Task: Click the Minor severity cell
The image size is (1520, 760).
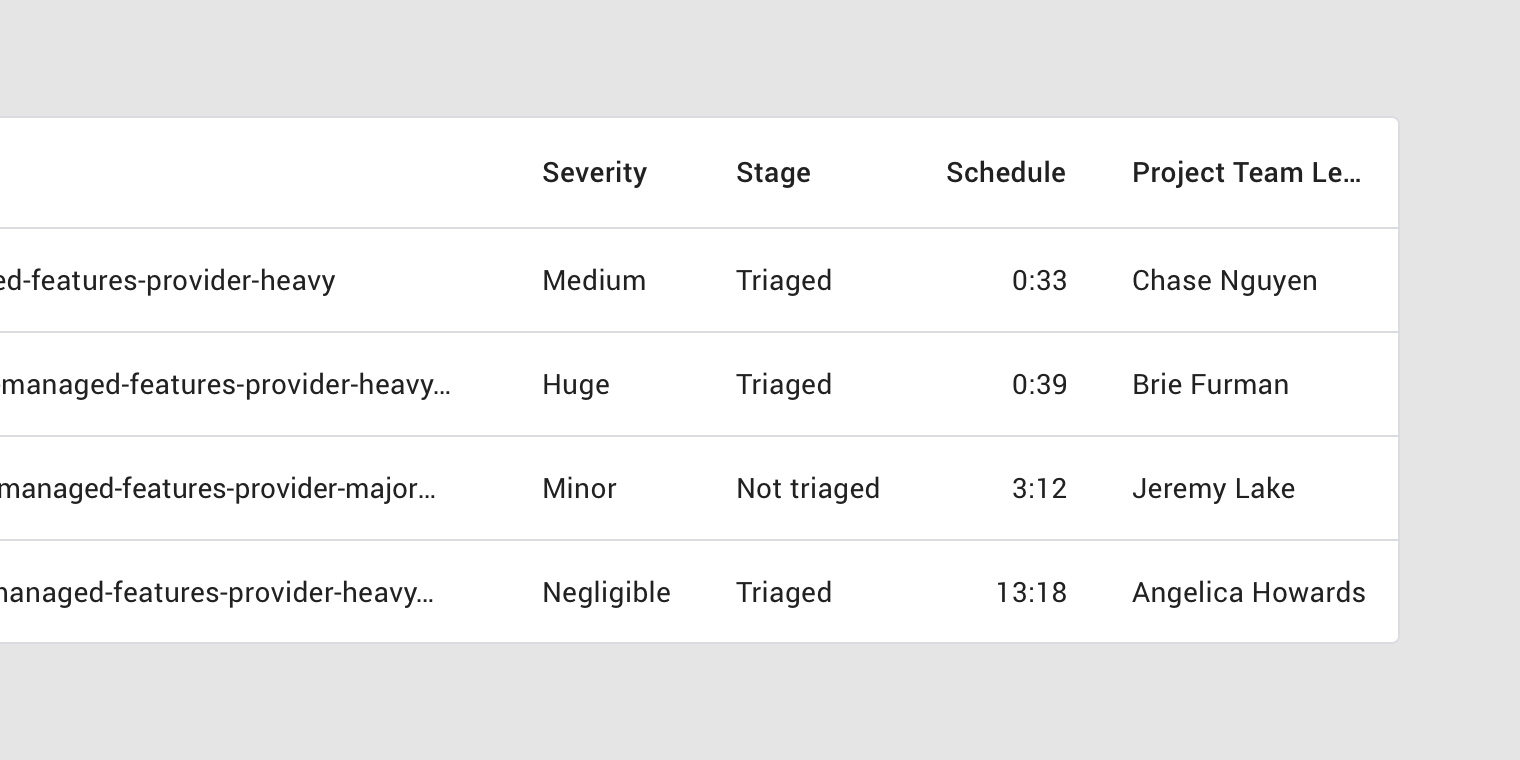Action: (579, 489)
